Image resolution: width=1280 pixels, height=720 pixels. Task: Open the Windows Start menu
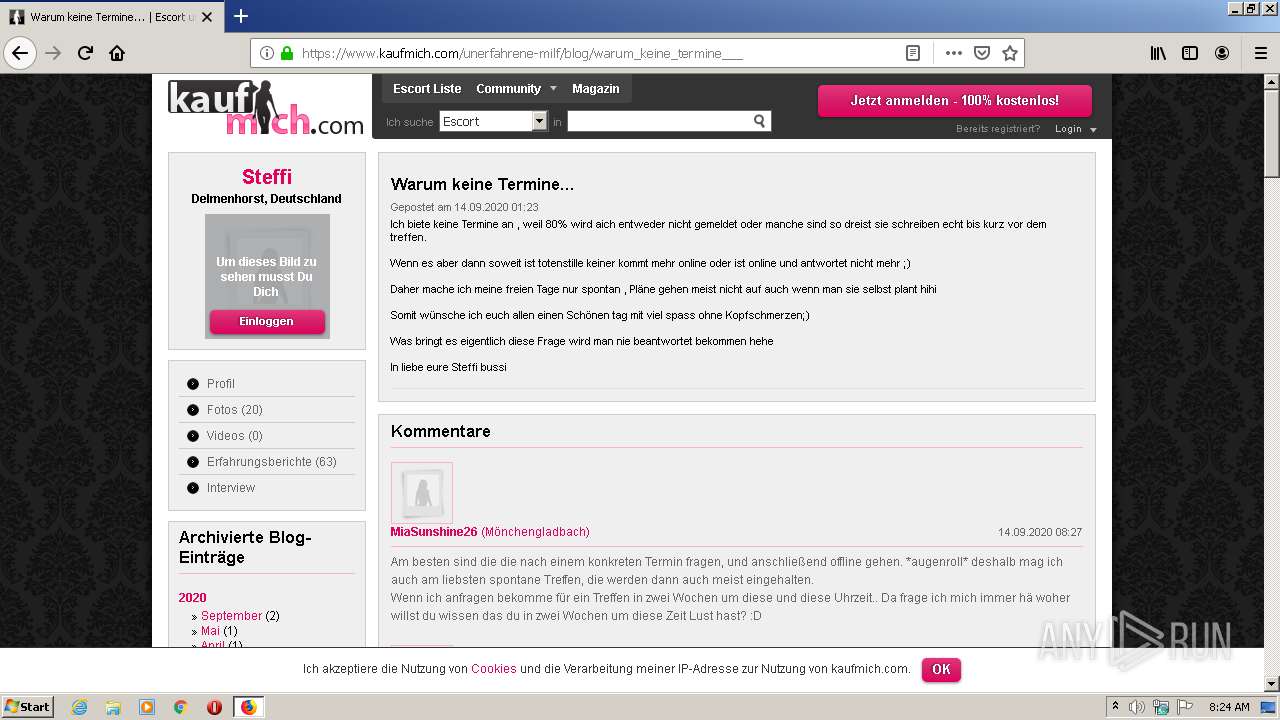coord(28,707)
